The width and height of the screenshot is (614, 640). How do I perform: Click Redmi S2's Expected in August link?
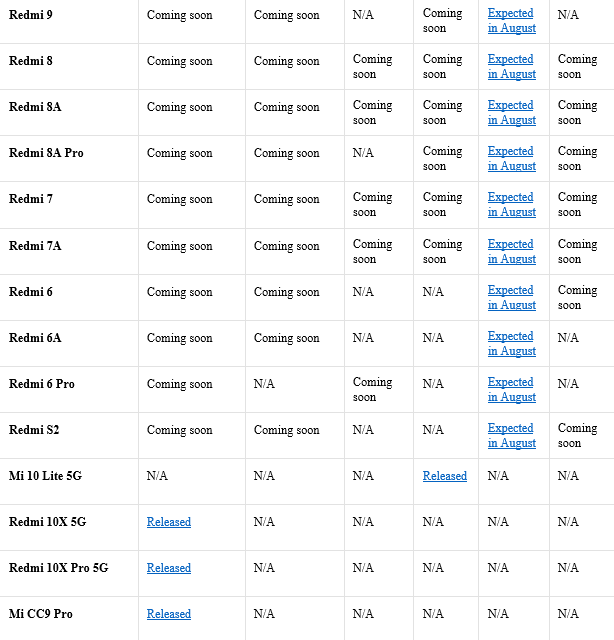pos(511,436)
